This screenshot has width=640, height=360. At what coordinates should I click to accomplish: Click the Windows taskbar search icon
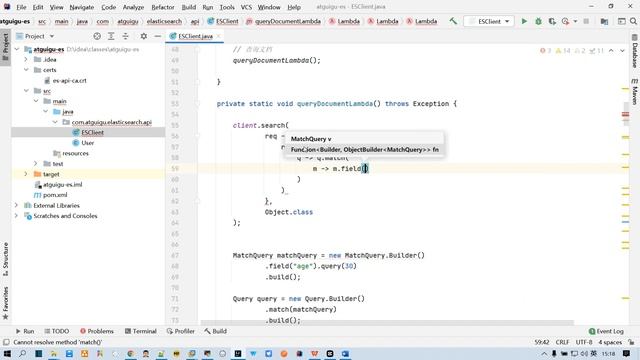(x=22, y=353)
